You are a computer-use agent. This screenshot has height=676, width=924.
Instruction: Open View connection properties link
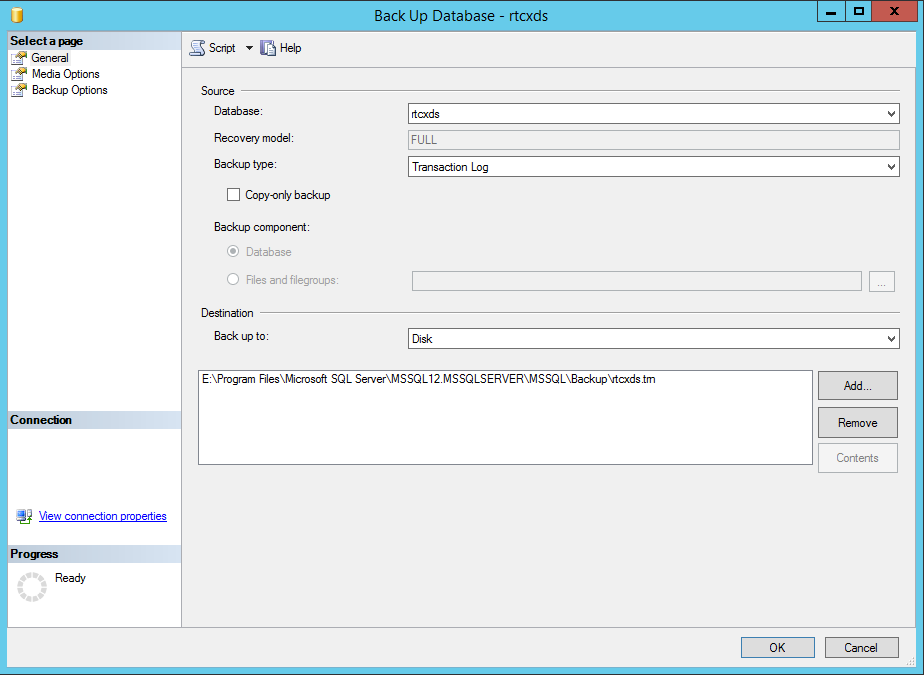click(102, 516)
